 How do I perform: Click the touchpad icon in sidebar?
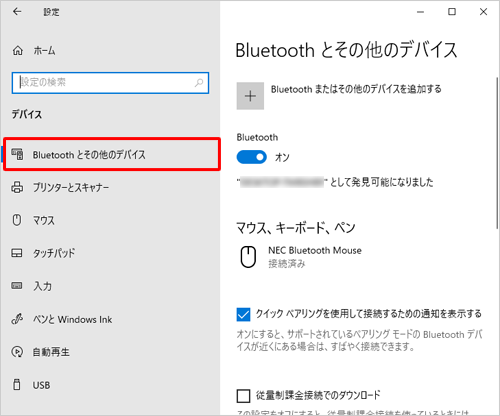(17, 253)
